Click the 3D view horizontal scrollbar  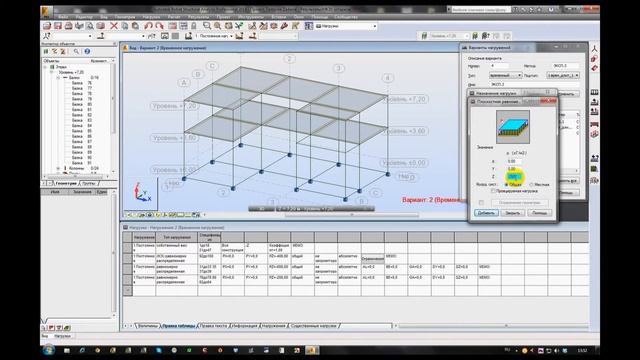point(351,215)
